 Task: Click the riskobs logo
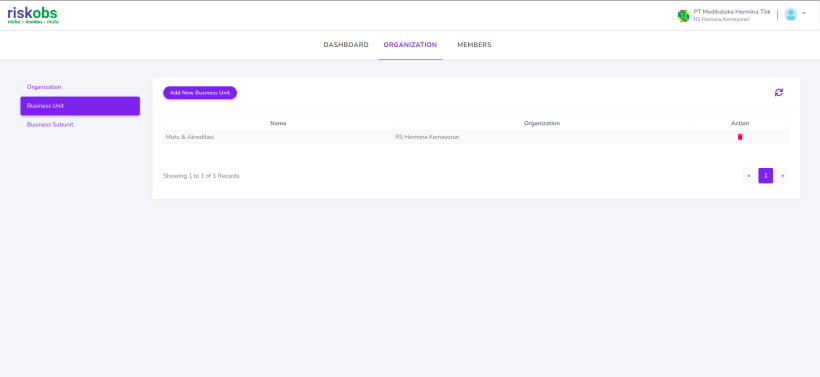pyautogui.click(x=32, y=15)
